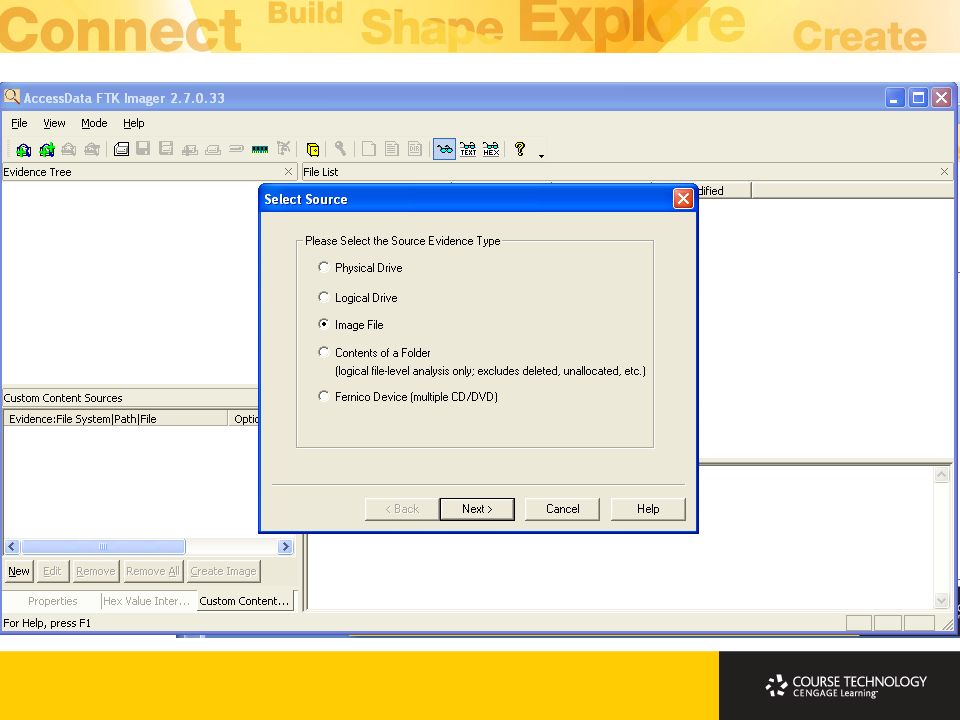The width and height of the screenshot is (960, 720).
Task: Click the right arrow of horizontal scrollbar
Action: [x=285, y=546]
